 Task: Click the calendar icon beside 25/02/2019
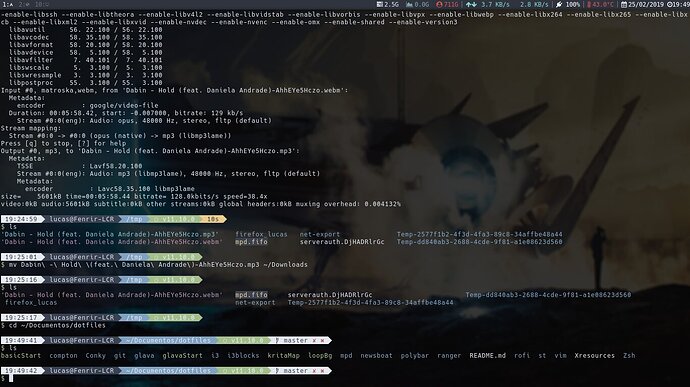pyautogui.click(x=624, y=4)
